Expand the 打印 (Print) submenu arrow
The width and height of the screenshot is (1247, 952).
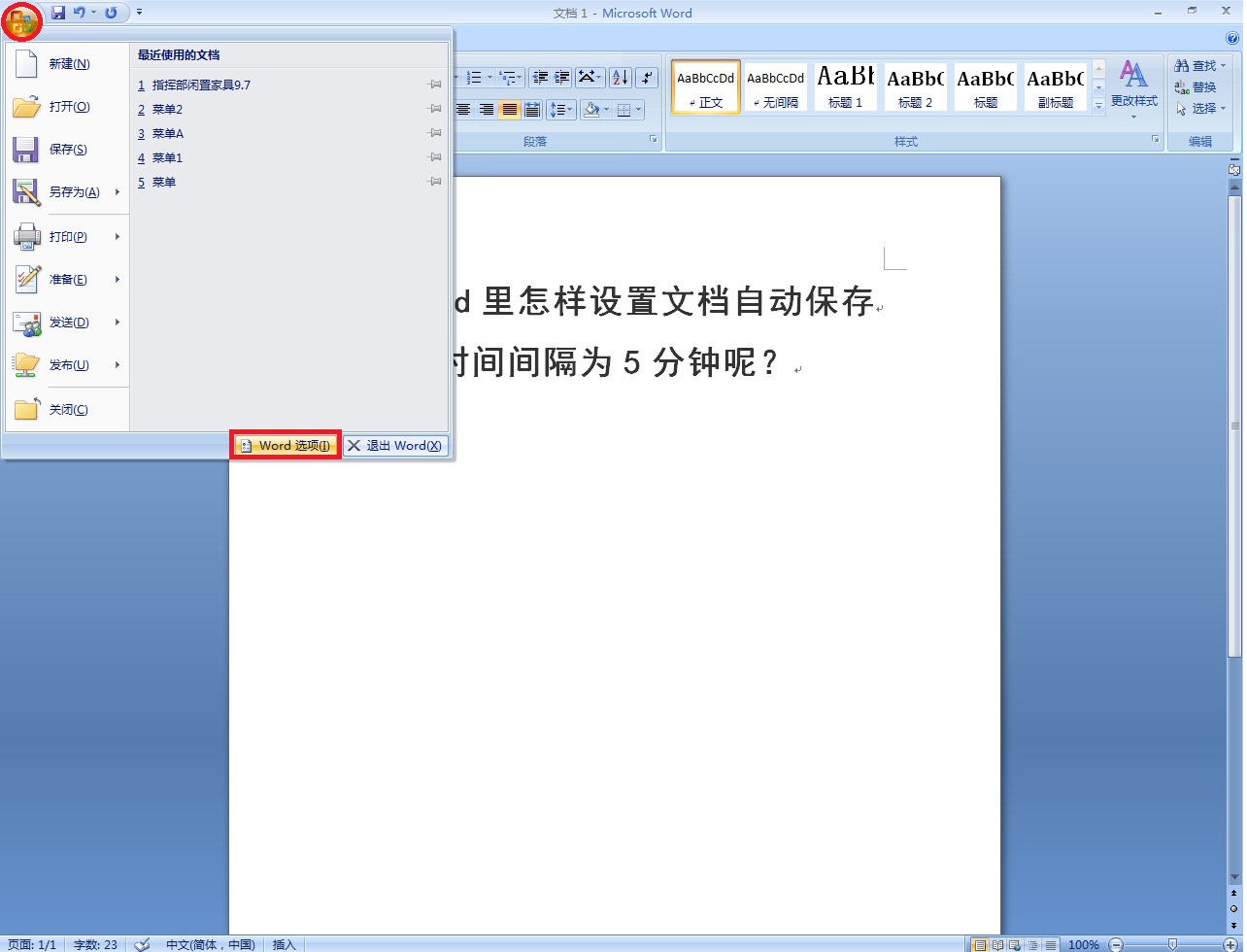coord(118,236)
